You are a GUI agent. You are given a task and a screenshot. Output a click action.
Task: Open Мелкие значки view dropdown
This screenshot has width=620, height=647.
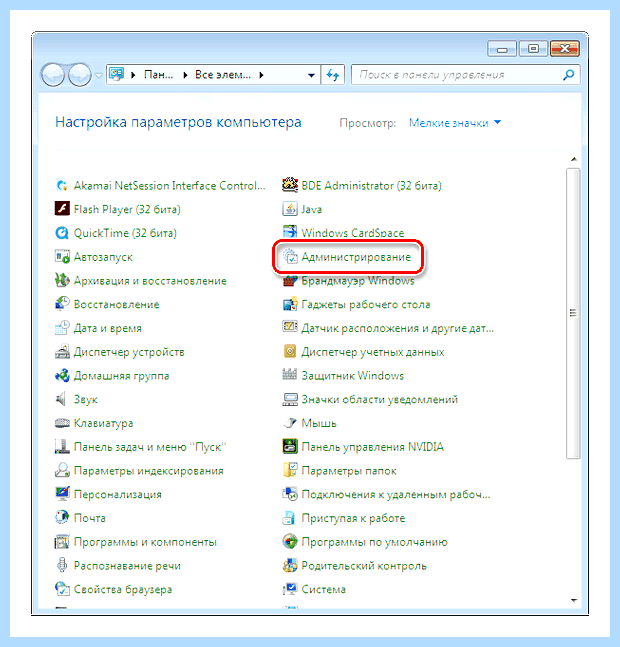pos(455,123)
